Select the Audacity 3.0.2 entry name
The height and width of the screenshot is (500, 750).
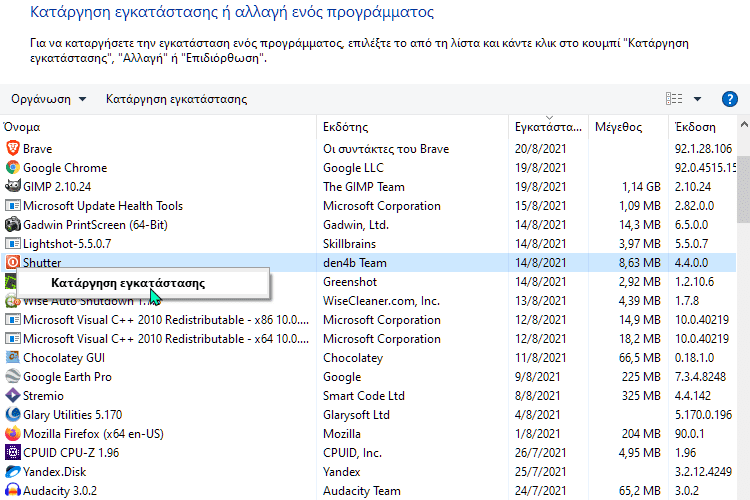(x=60, y=491)
